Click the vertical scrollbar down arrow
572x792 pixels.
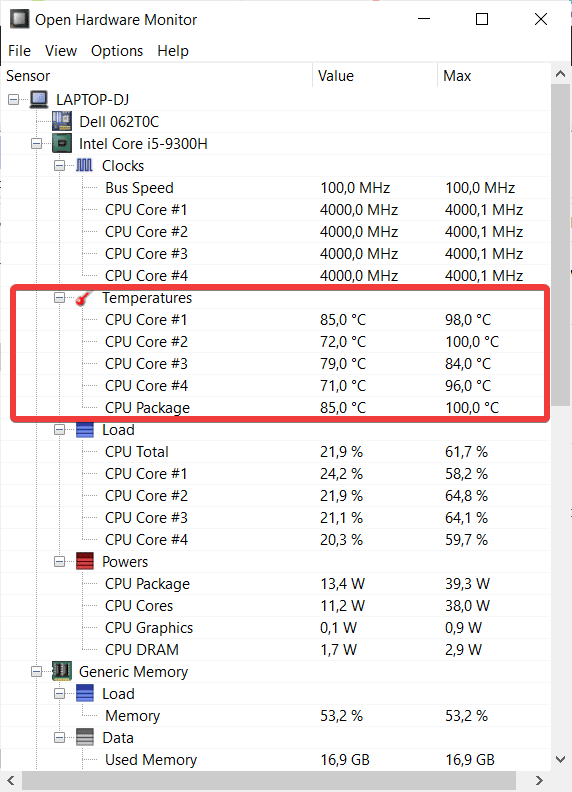tap(560, 759)
